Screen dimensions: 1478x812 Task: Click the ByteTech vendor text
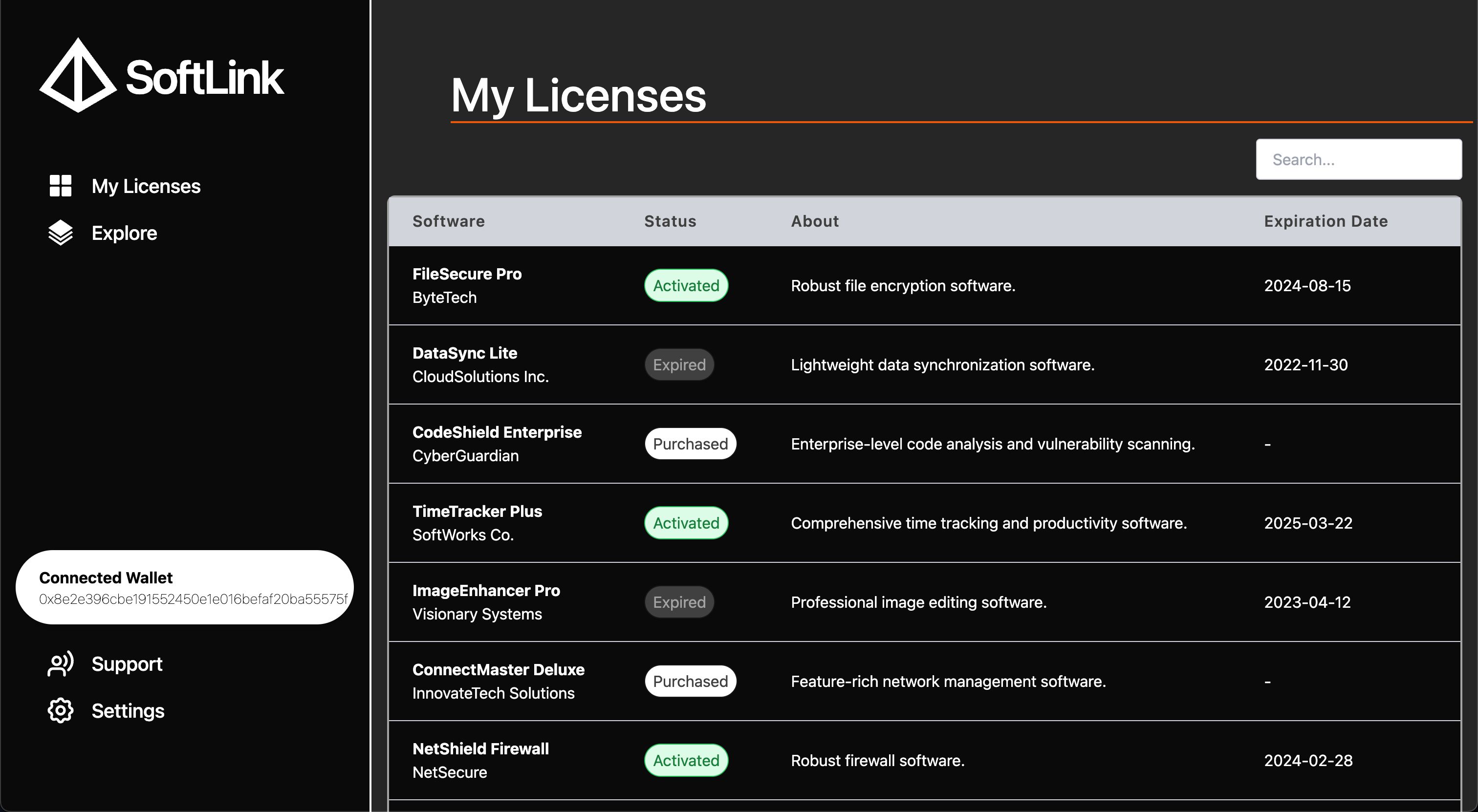(x=445, y=298)
